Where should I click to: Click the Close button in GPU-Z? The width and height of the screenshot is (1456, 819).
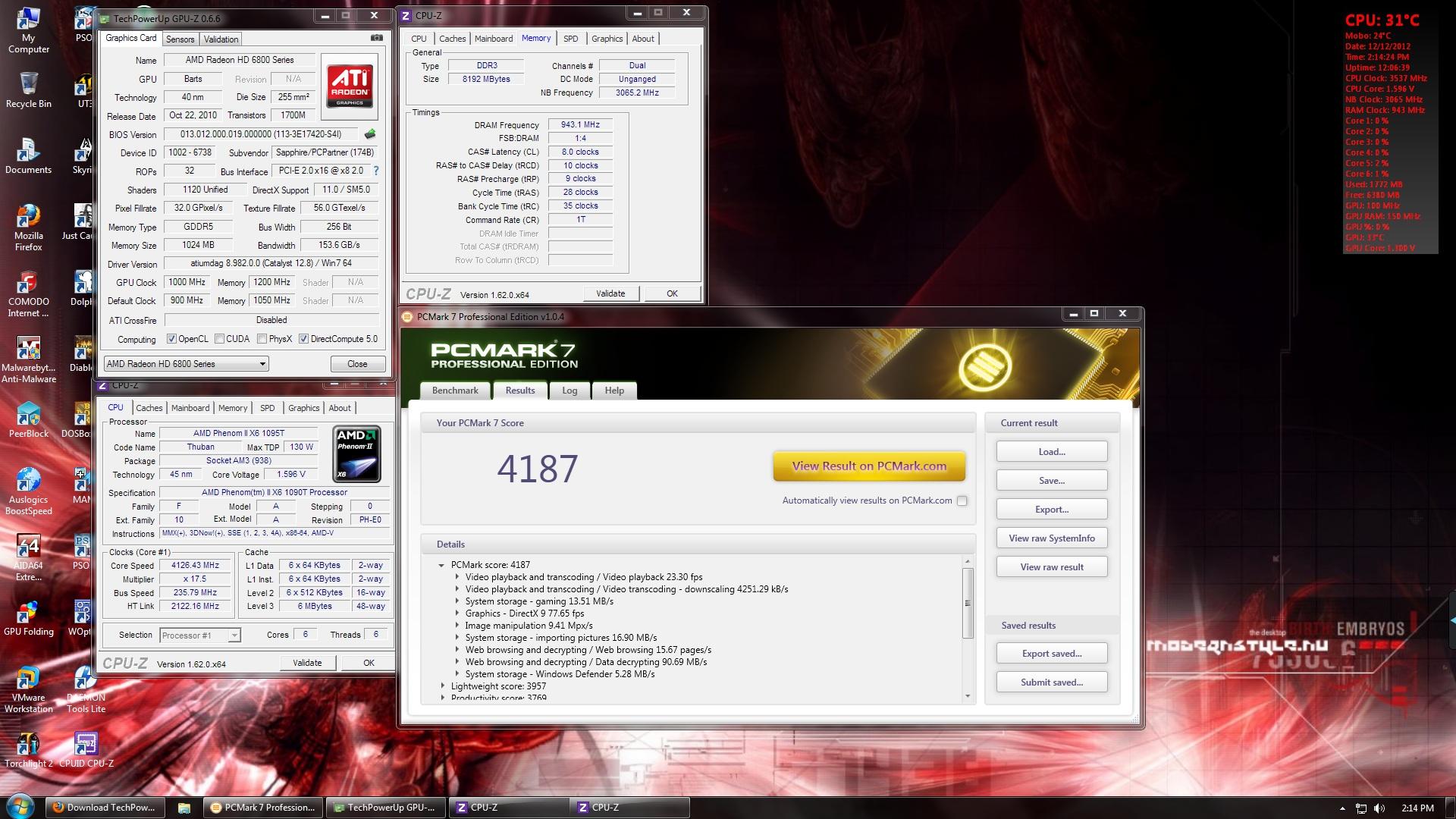coord(357,364)
